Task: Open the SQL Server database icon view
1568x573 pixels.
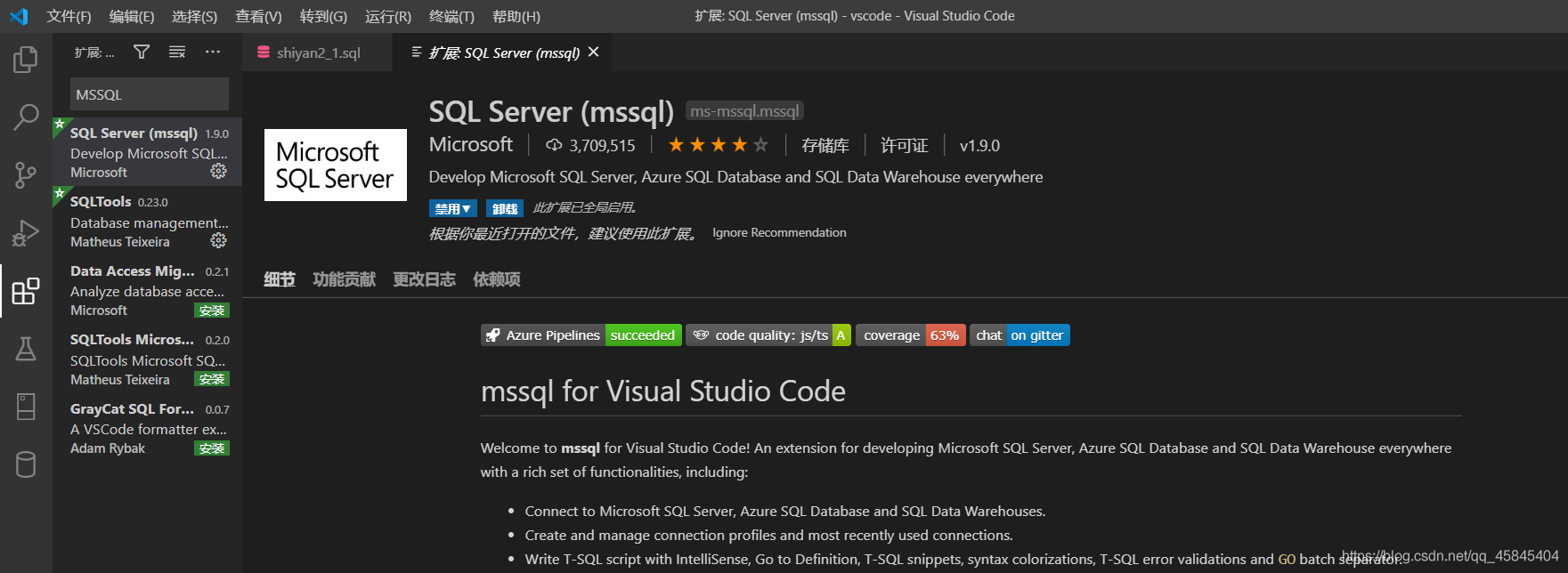Action: (26, 464)
